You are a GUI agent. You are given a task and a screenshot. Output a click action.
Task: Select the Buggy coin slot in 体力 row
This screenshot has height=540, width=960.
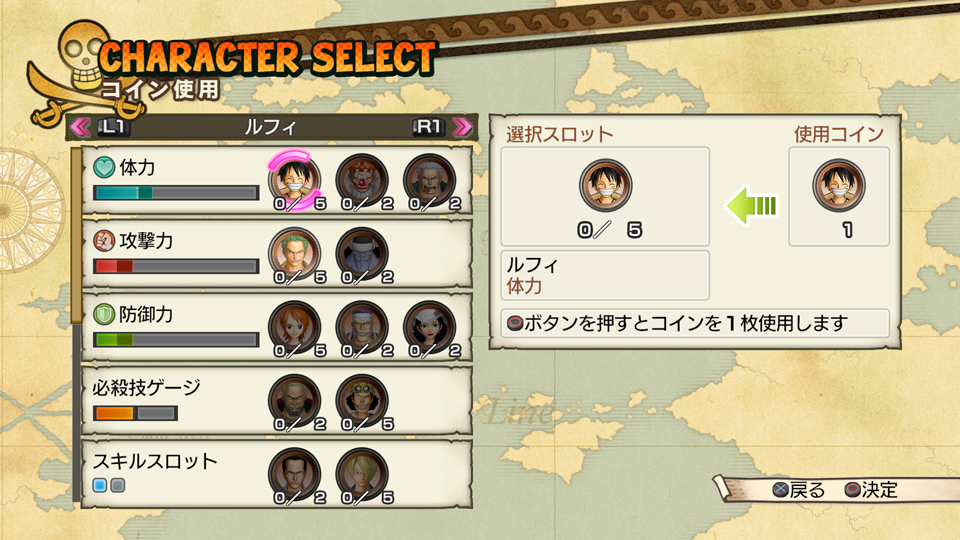pyautogui.click(x=362, y=179)
